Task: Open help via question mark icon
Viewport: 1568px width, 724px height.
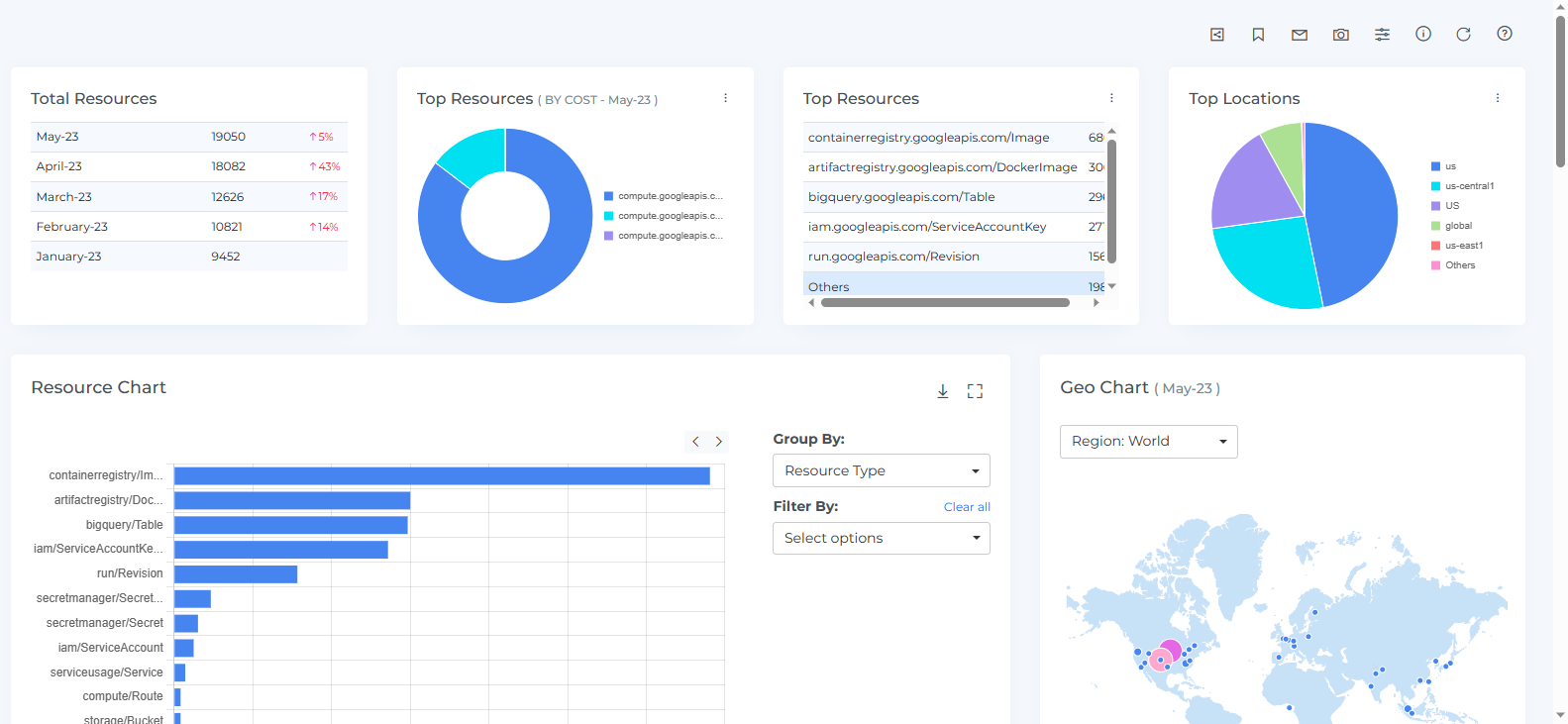Action: click(x=1504, y=34)
